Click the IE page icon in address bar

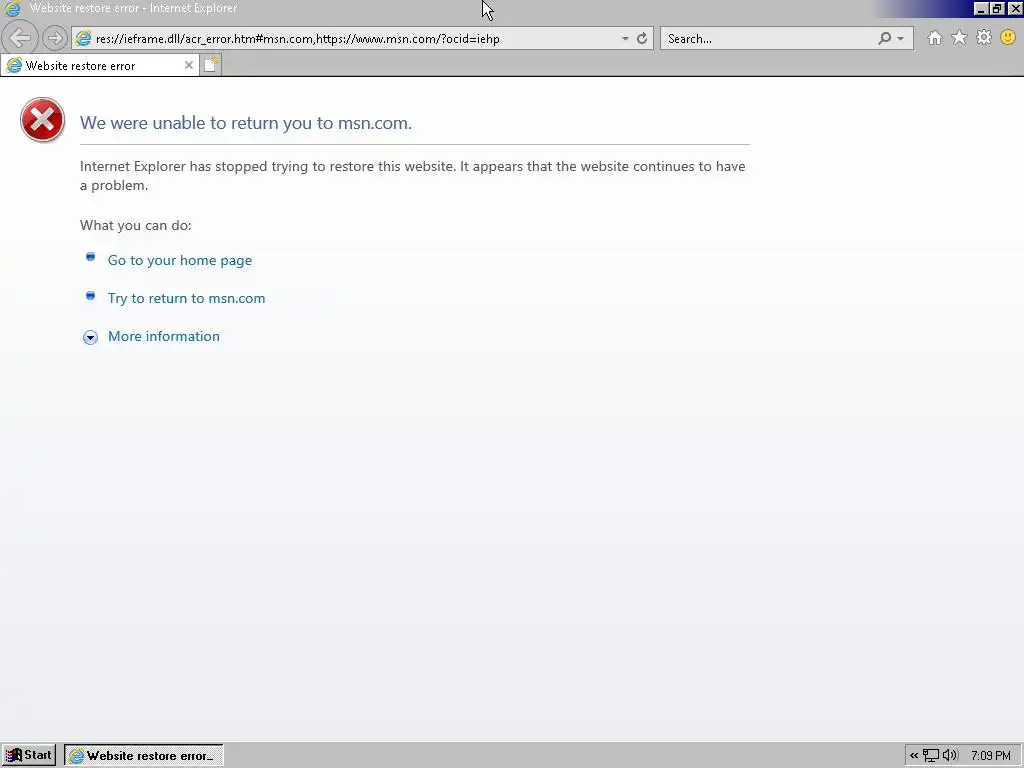[x=84, y=39]
